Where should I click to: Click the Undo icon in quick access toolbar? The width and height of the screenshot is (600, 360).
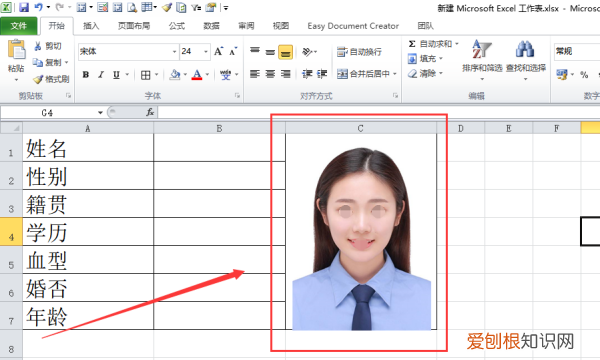coord(38,7)
